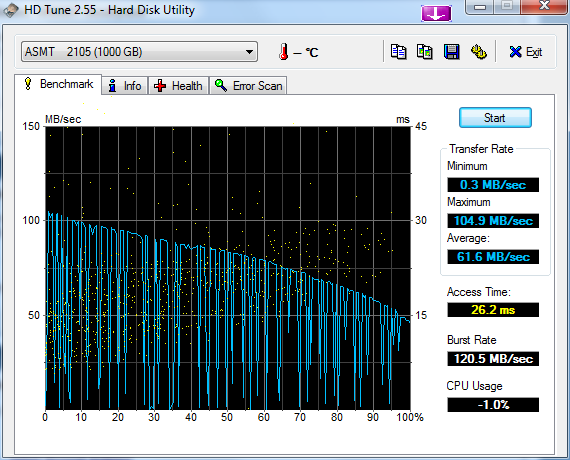Click the Transfer Rate group label

[481, 149]
